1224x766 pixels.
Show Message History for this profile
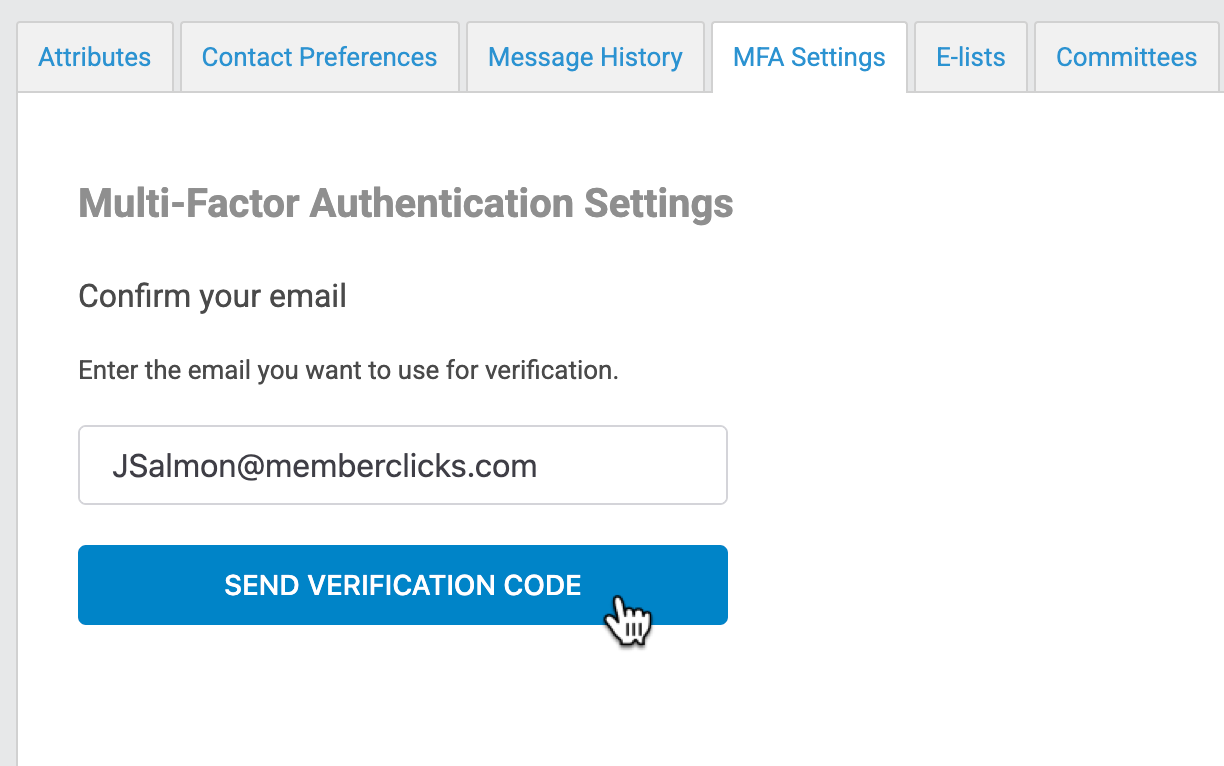coord(585,57)
